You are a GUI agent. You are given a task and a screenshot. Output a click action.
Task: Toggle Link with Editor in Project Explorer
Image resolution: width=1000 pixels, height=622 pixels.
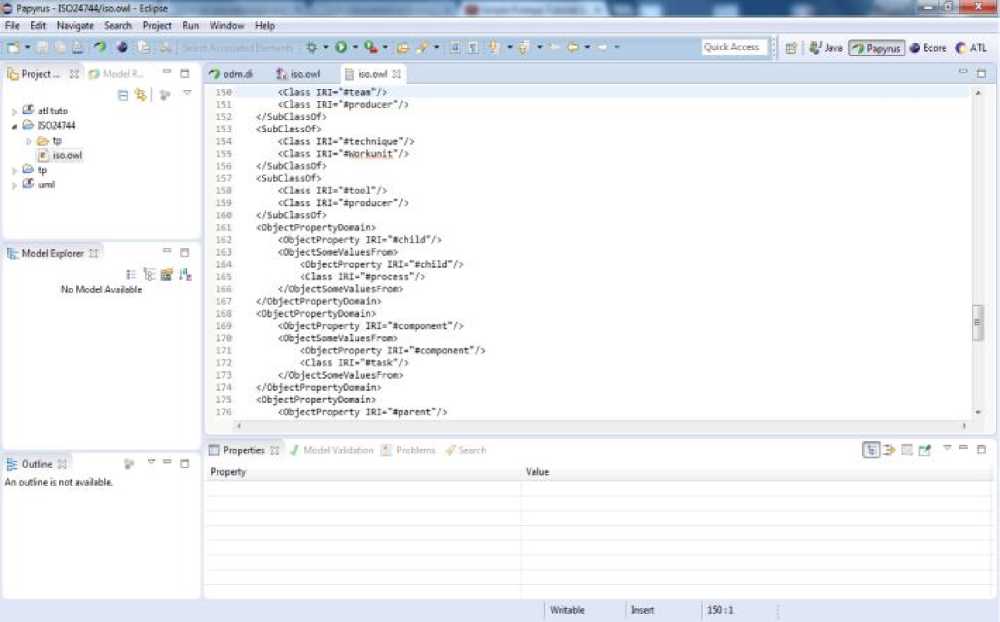coord(141,95)
